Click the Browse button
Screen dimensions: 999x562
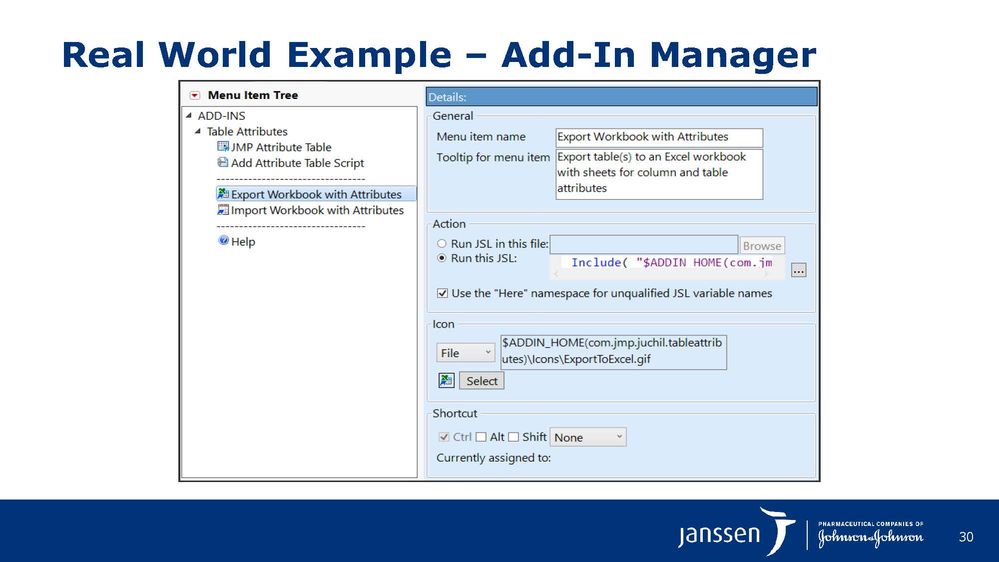pos(761,245)
